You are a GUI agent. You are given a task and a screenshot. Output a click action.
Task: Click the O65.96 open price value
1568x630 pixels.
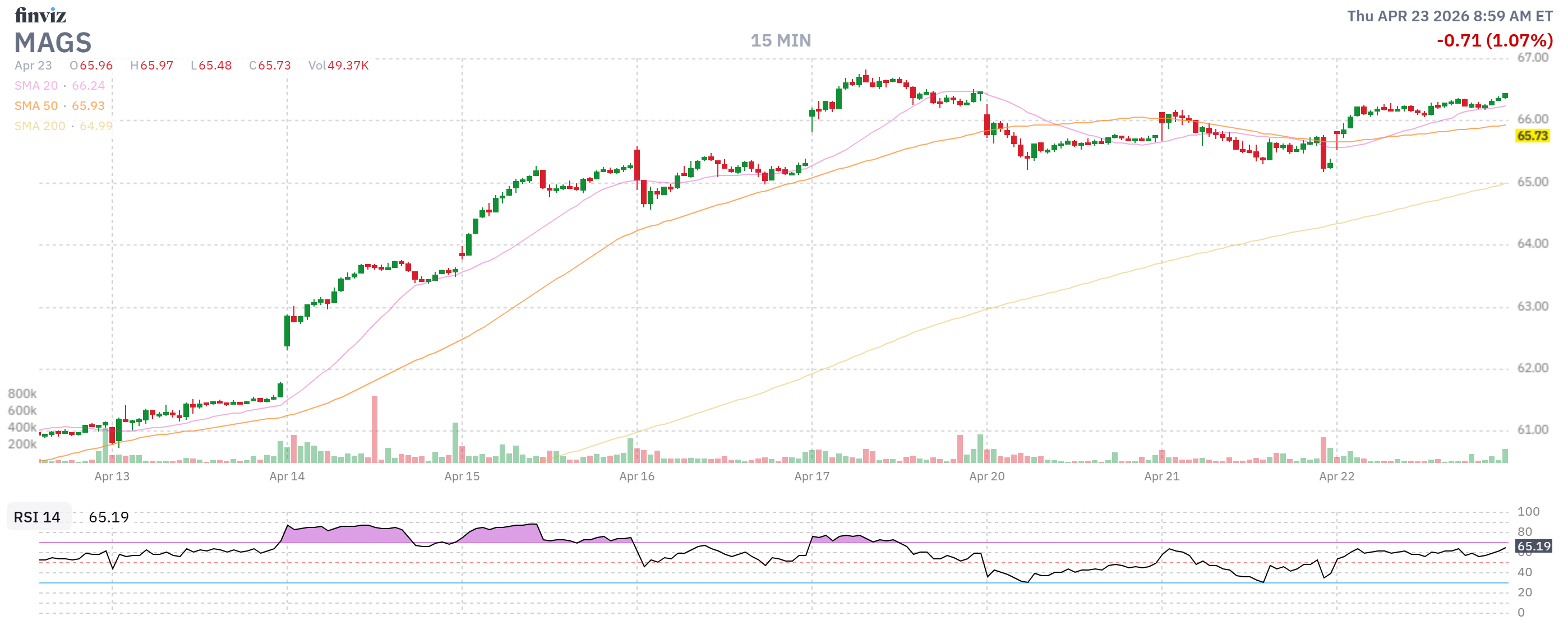tap(91, 66)
